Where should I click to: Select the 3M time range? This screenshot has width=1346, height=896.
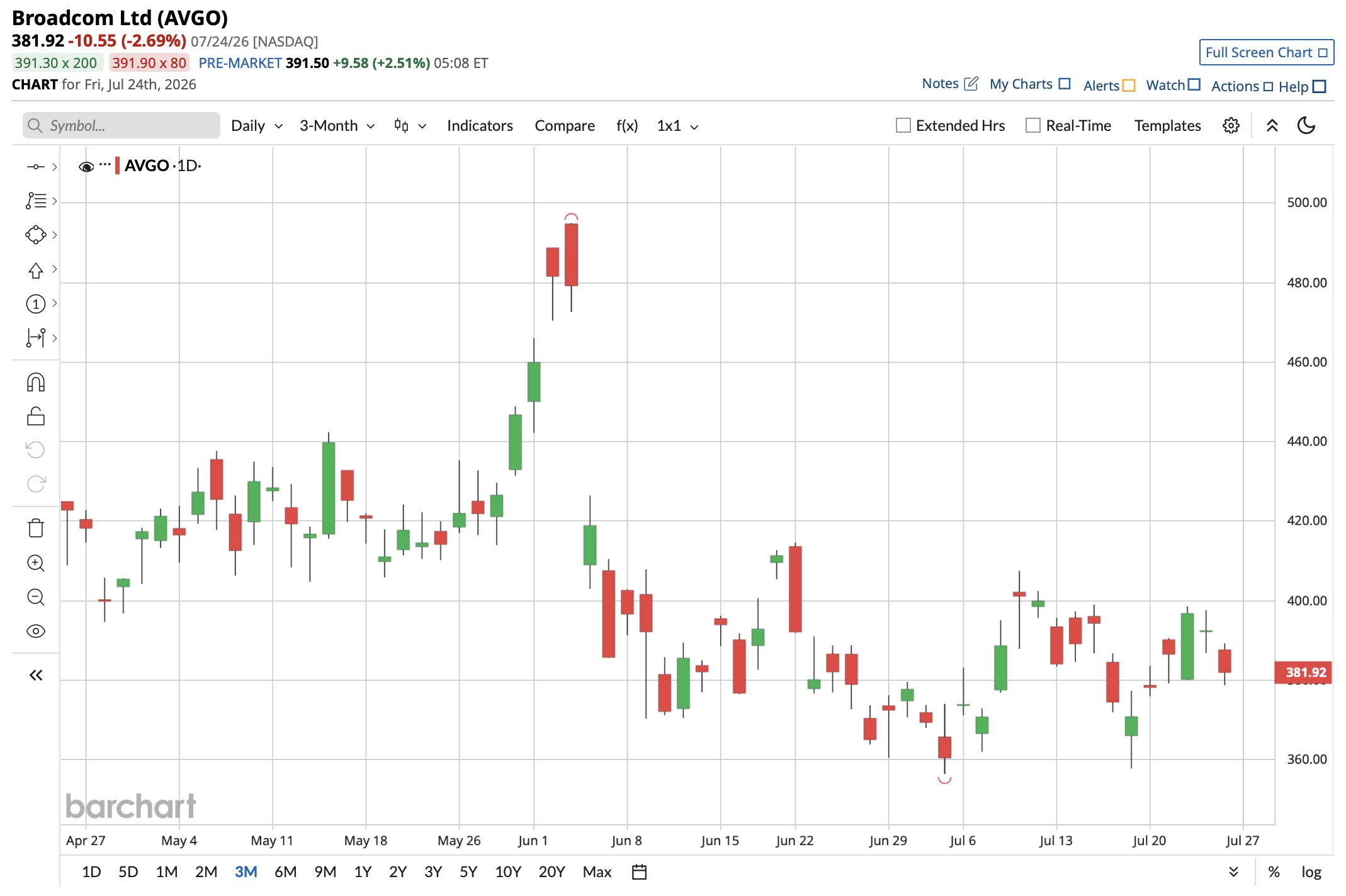tap(246, 871)
